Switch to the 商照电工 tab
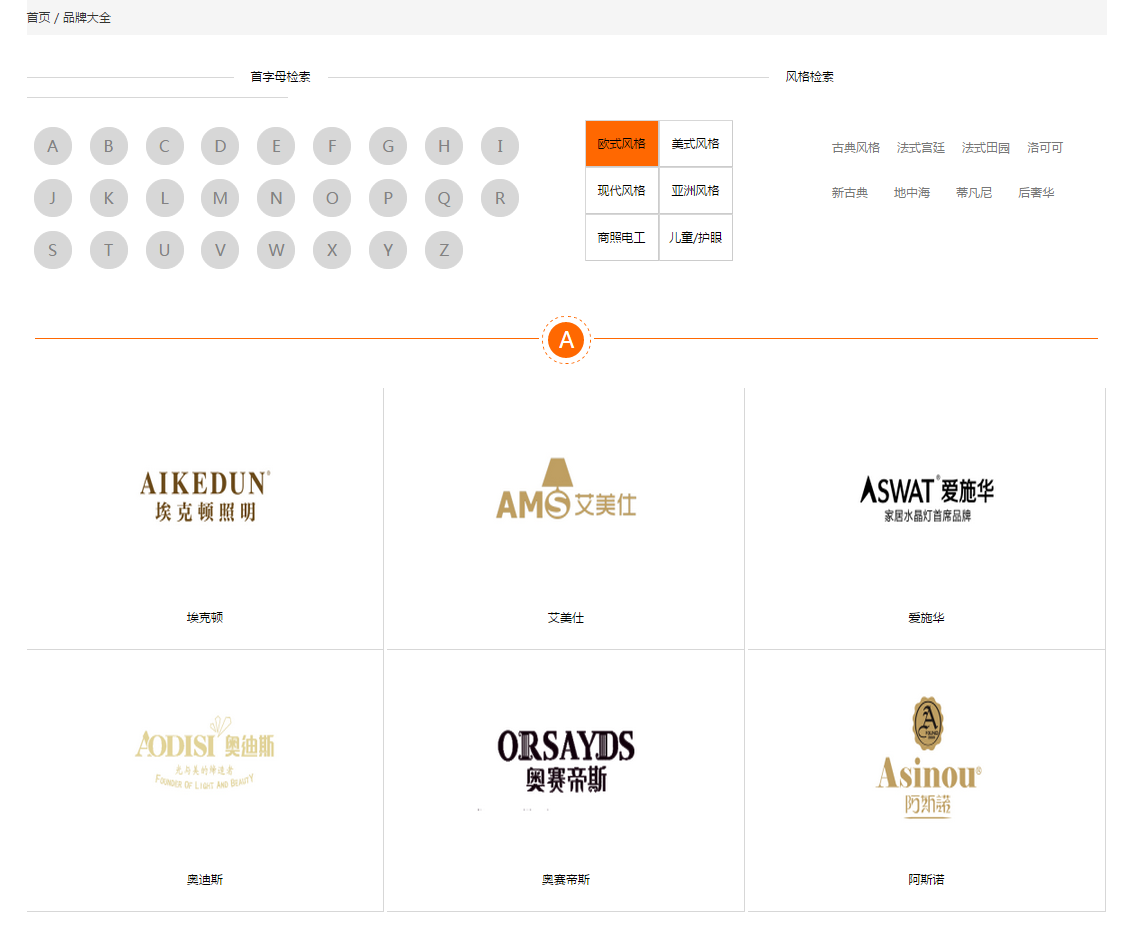Screen dimensions: 1125x926 coord(622,237)
